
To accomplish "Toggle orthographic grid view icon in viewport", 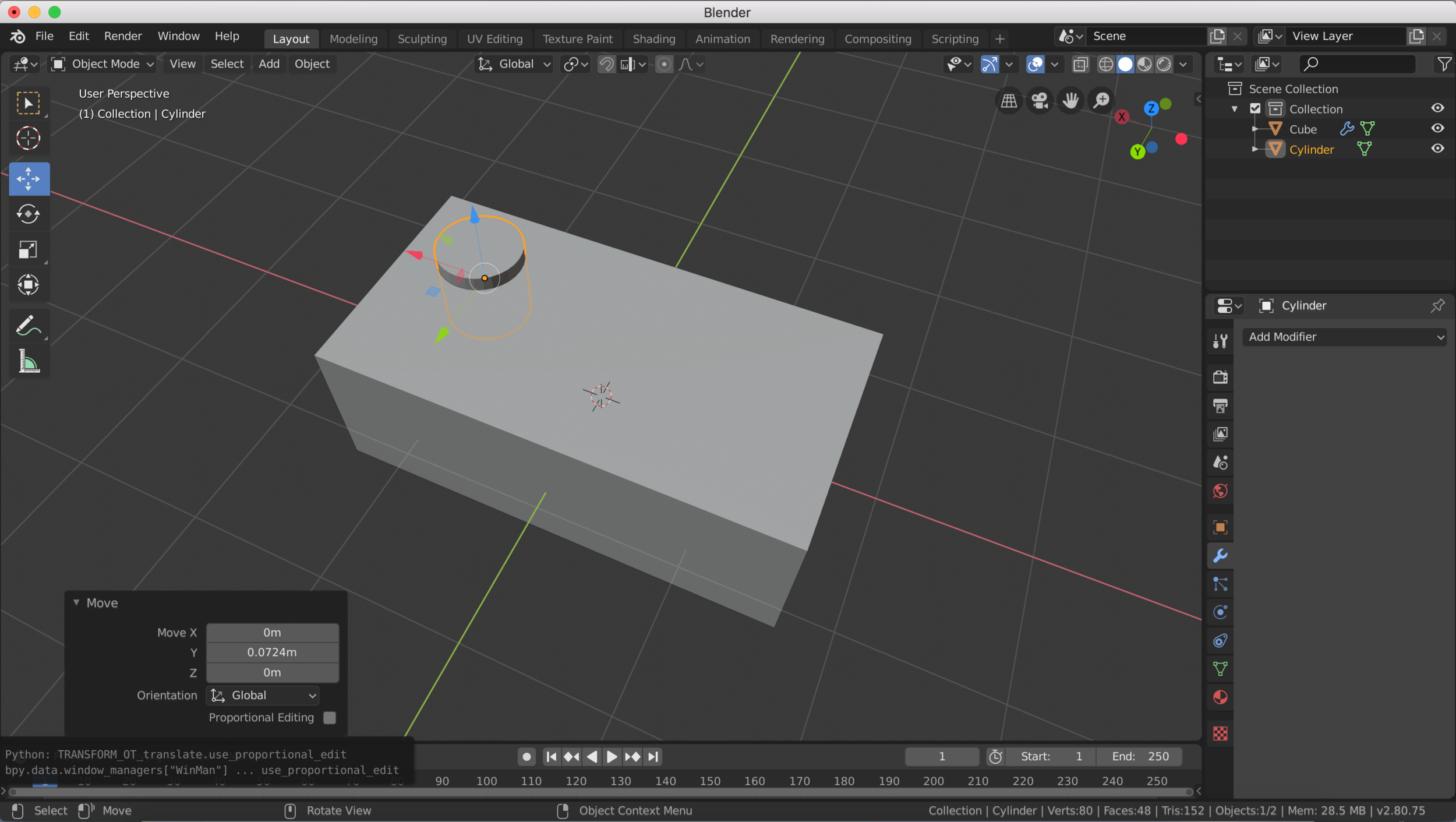I will point(1009,101).
